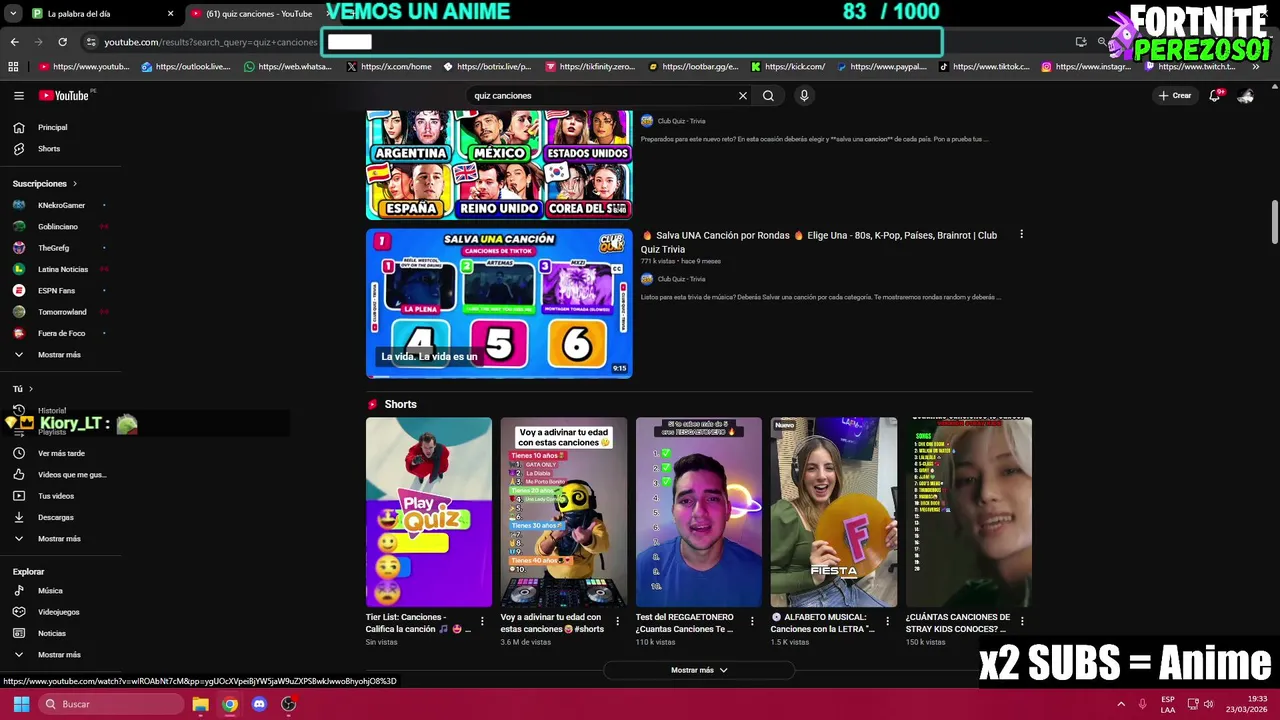Open Chrome from the taskbar
Image resolution: width=1280 pixels, height=720 pixels.
[x=230, y=704]
